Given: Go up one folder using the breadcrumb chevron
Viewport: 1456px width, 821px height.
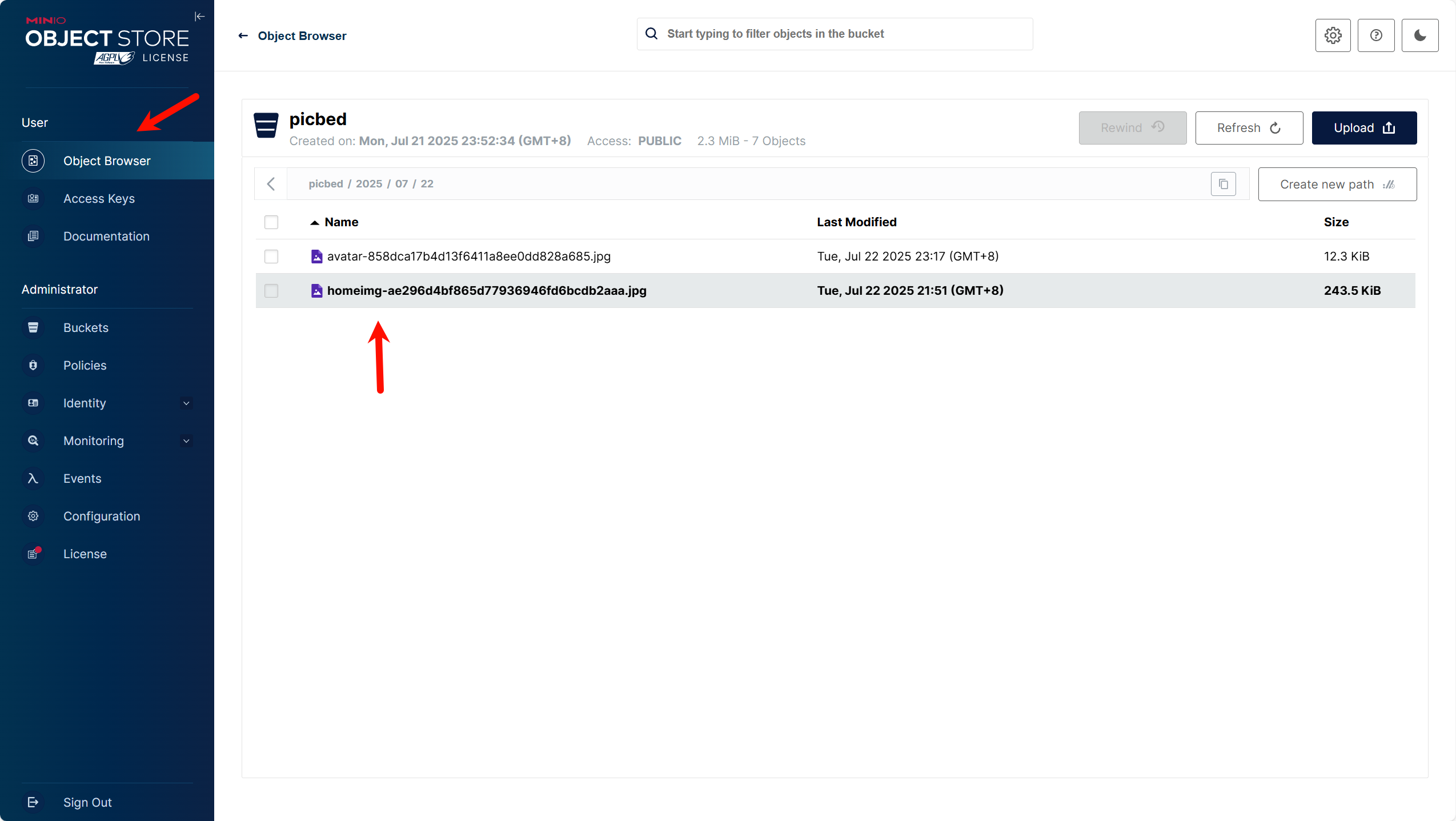Looking at the screenshot, I should pos(271,184).
